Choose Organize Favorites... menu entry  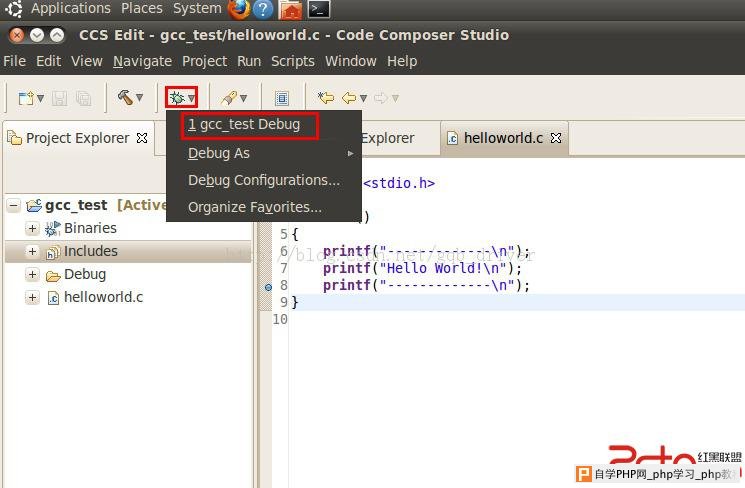click(x=264, y=207)
